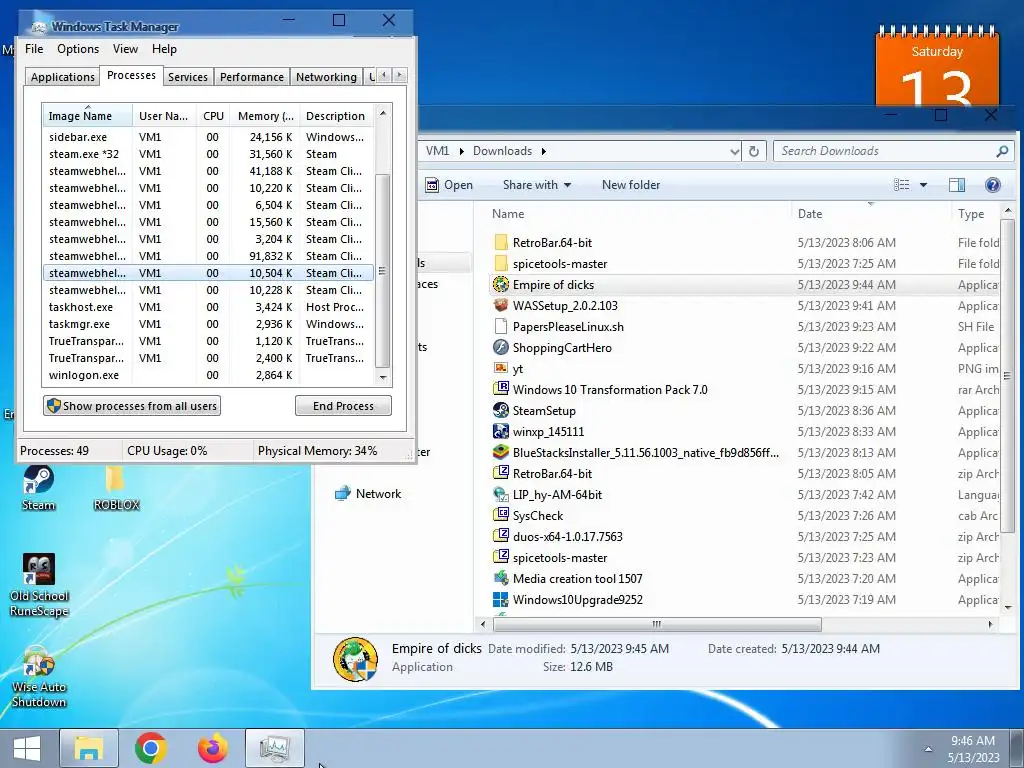
Task: Select the yt PNG image icon
Action: tap(501, 368)
